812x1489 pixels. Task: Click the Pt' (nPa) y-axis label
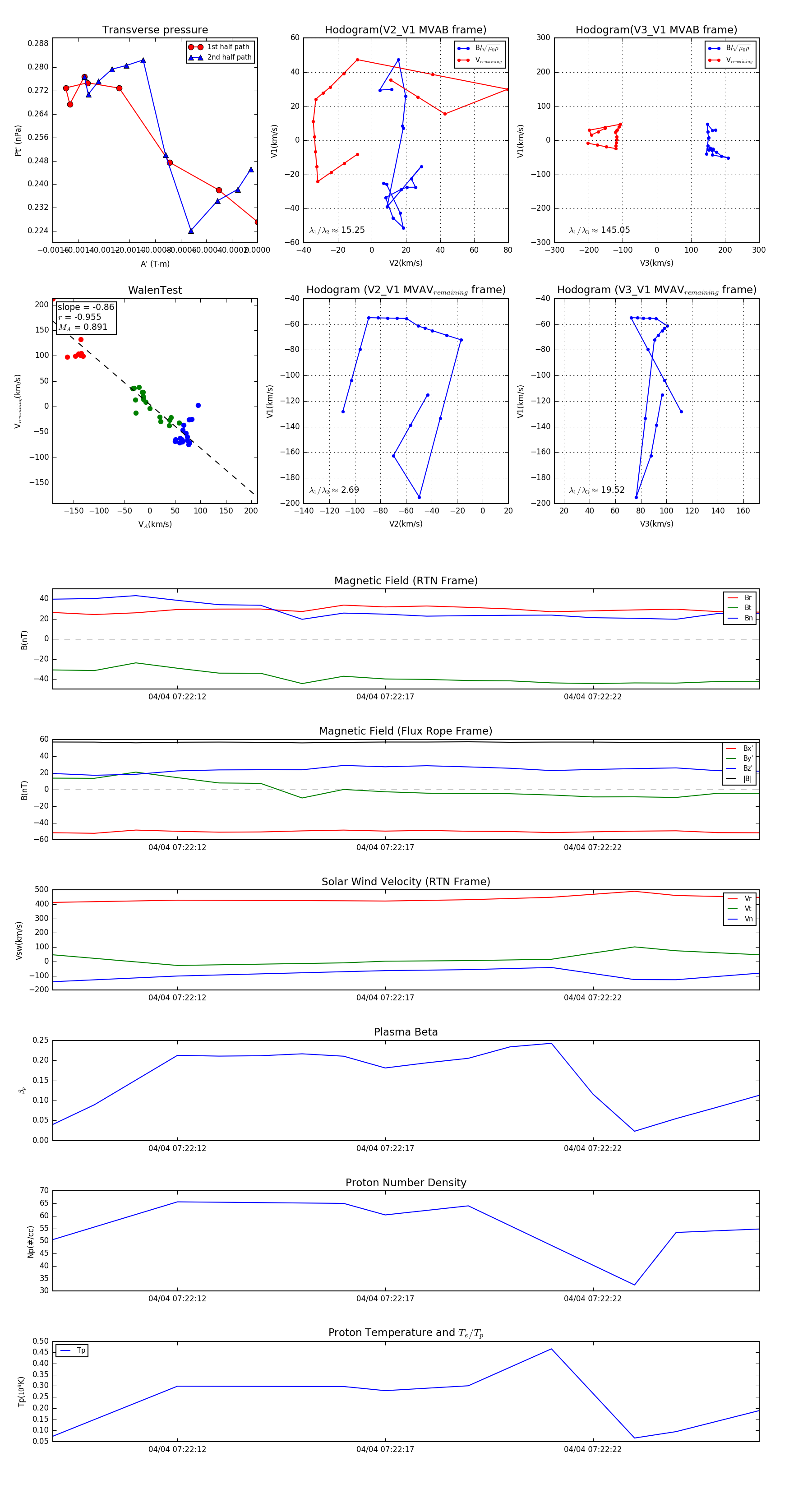(18, 140)
